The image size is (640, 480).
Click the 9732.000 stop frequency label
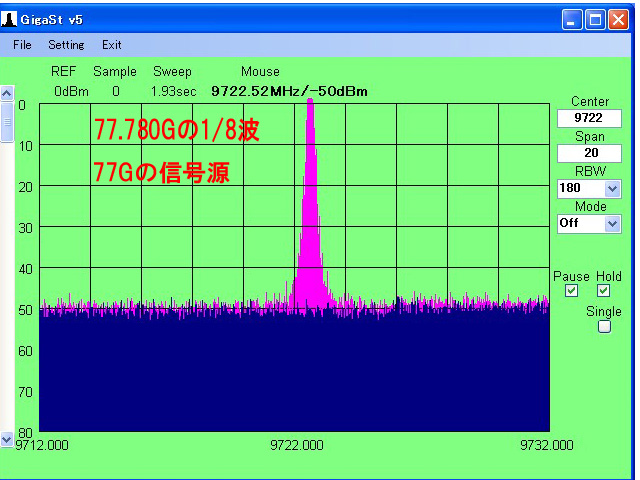547,445
